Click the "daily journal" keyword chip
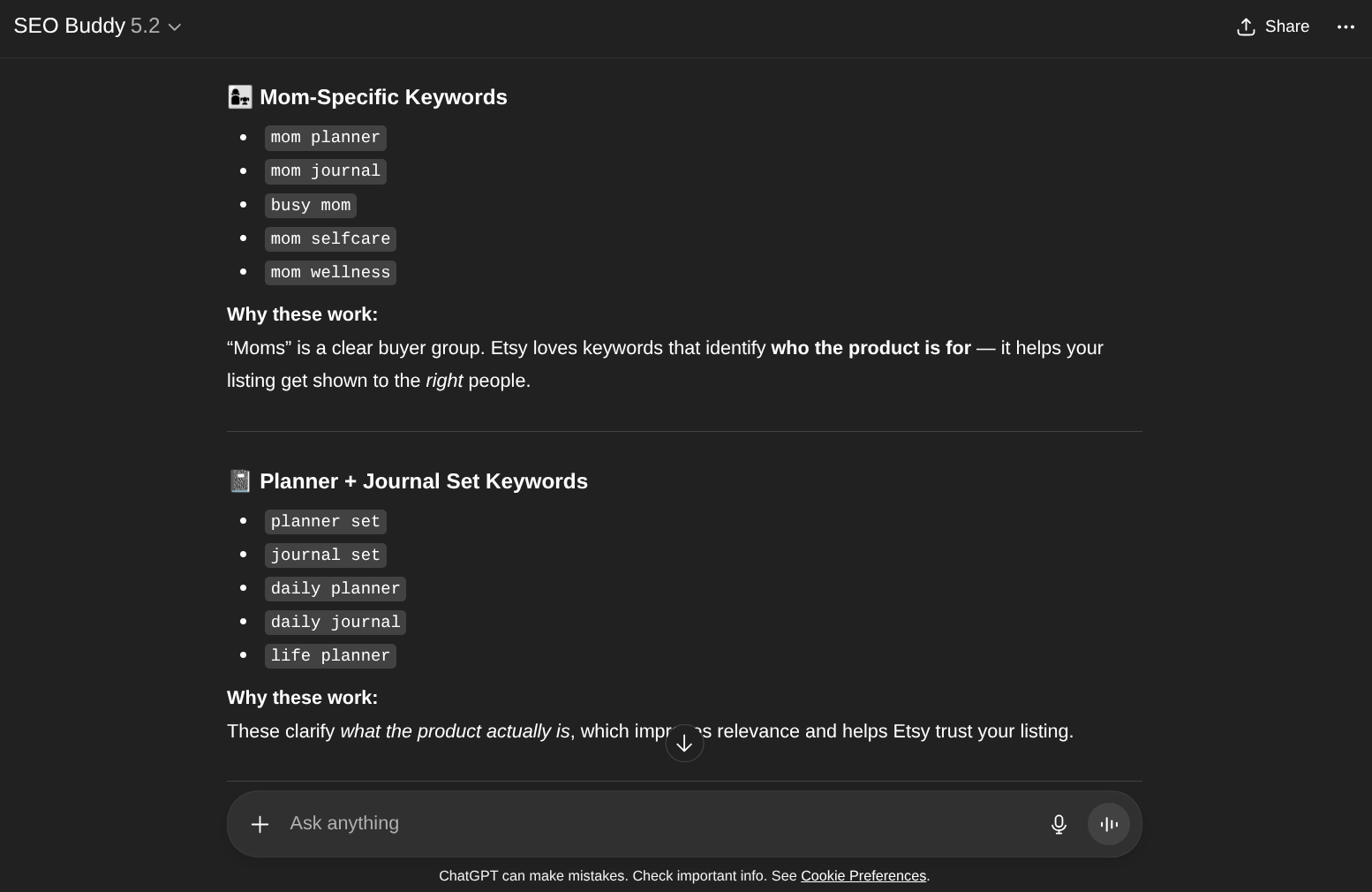The image size is (1372, 892). click(335, 623)
